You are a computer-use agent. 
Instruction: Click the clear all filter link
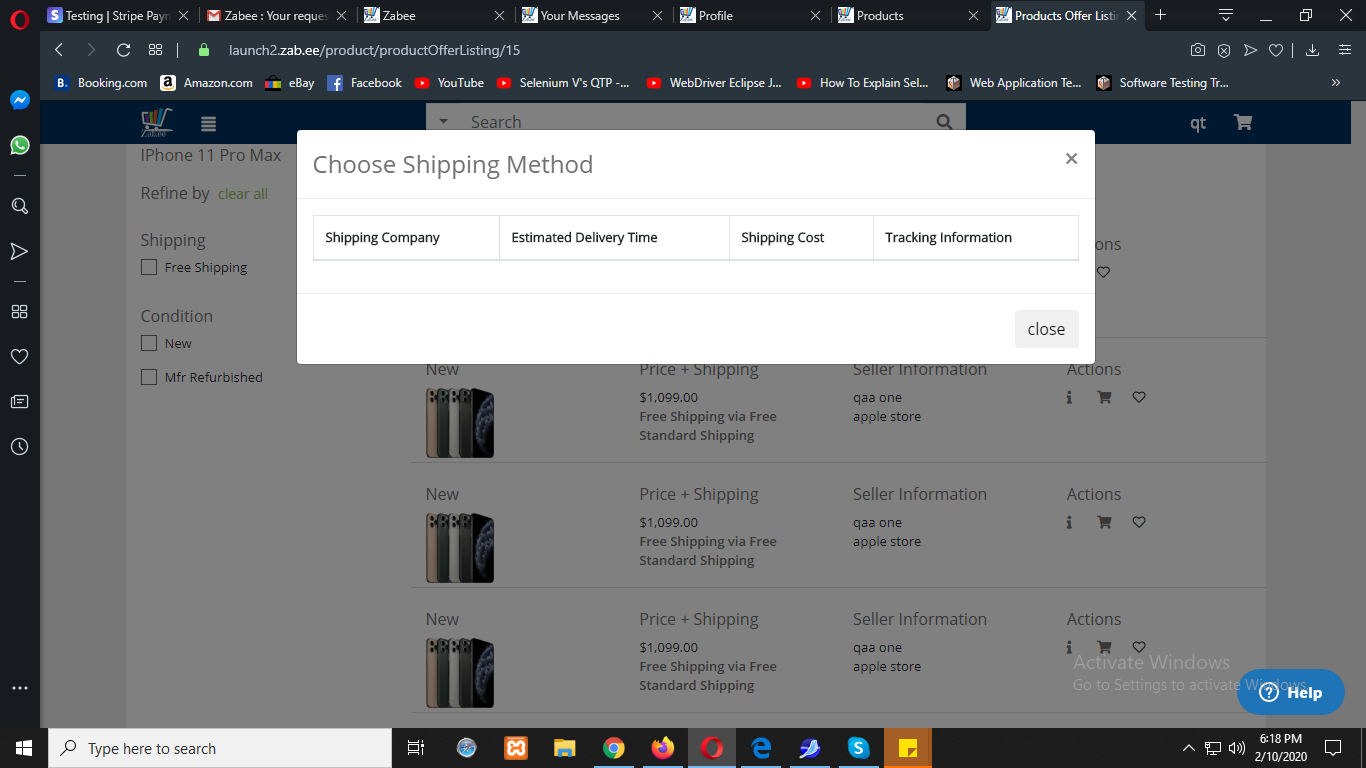tap(243, 194)
